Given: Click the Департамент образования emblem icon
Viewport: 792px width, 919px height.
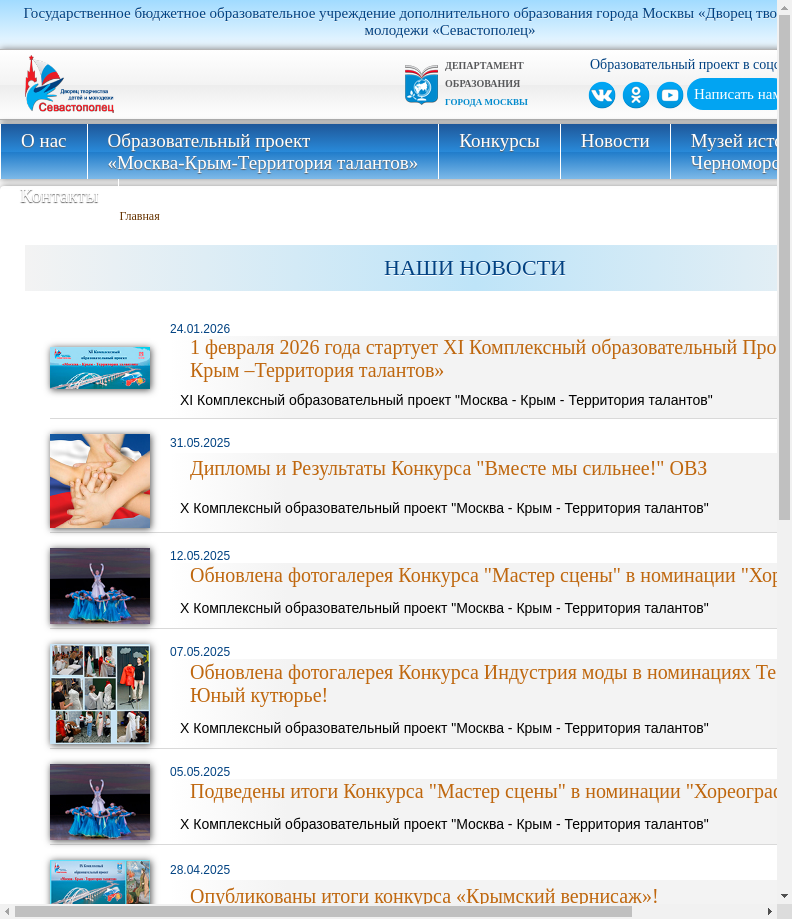Looking at the screenshot, I should (x=421, y=84).
